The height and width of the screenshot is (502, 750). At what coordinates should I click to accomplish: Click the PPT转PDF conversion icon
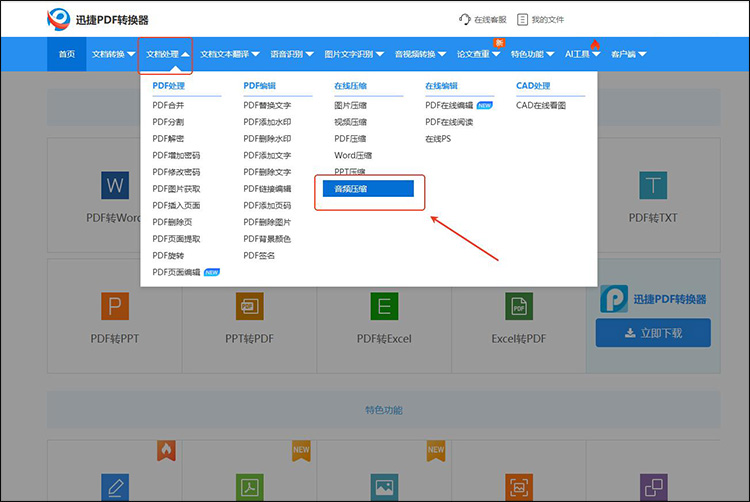pyautogui.click(x=250, y=306)
